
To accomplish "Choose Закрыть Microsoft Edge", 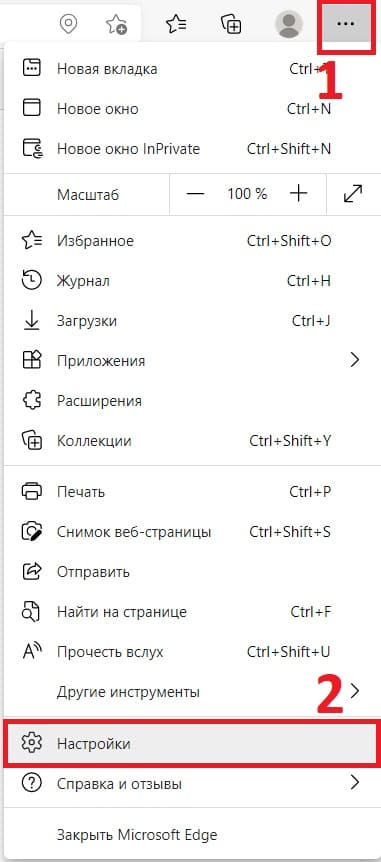I will [190, 835].
